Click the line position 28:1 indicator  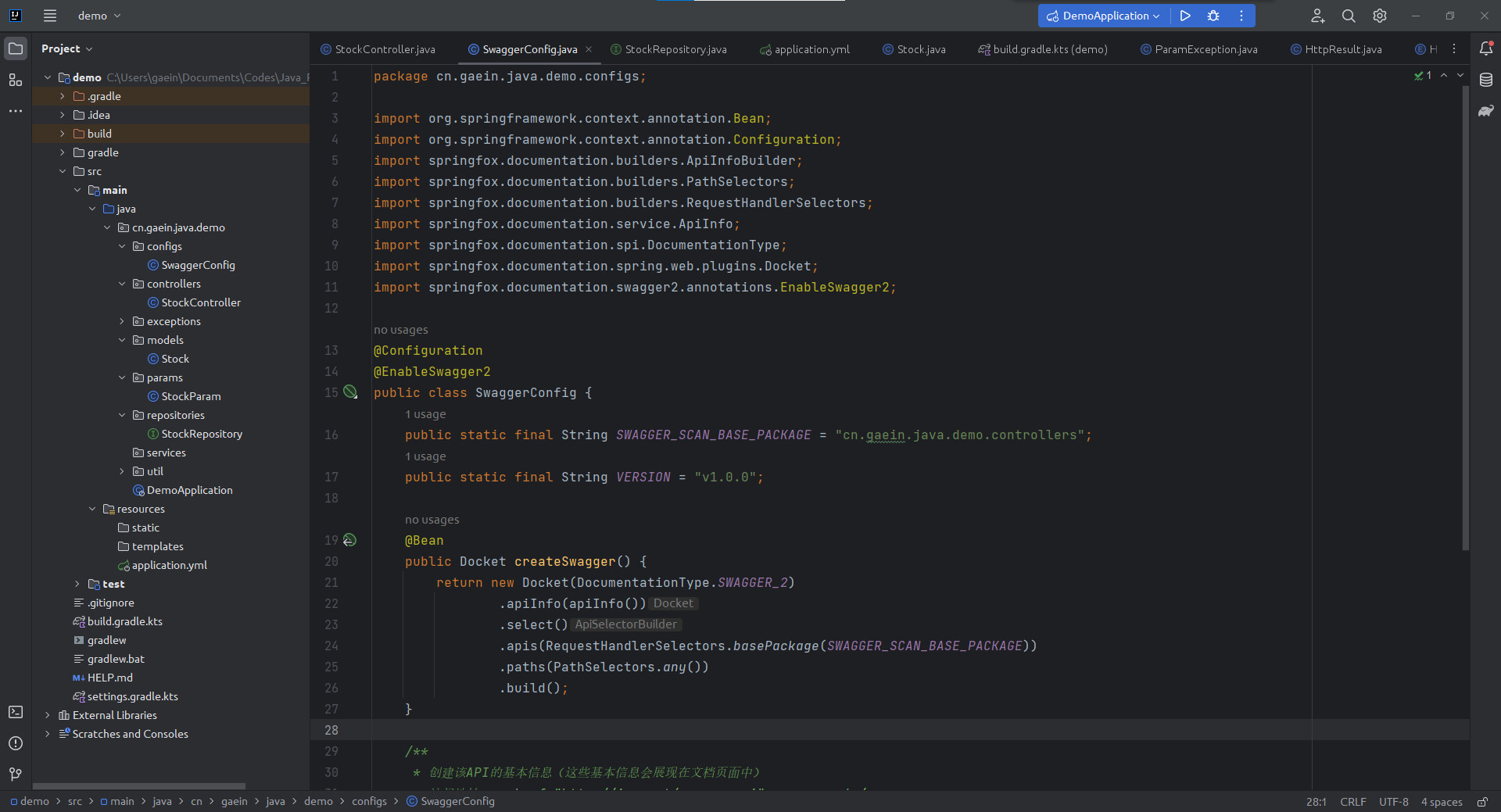[1316, 802]
